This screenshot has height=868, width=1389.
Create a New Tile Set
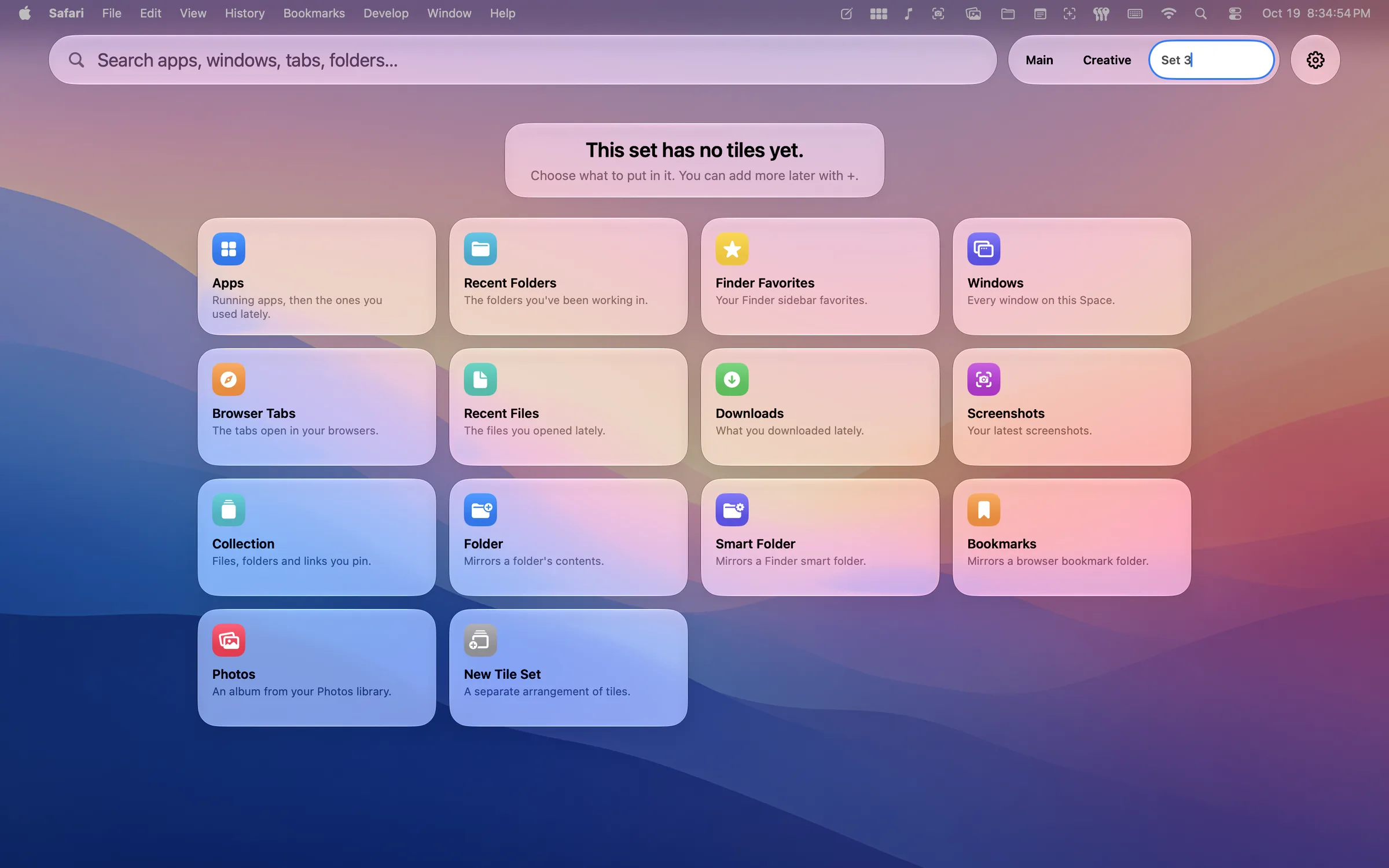pyautogui.click(x=568, y=668)
